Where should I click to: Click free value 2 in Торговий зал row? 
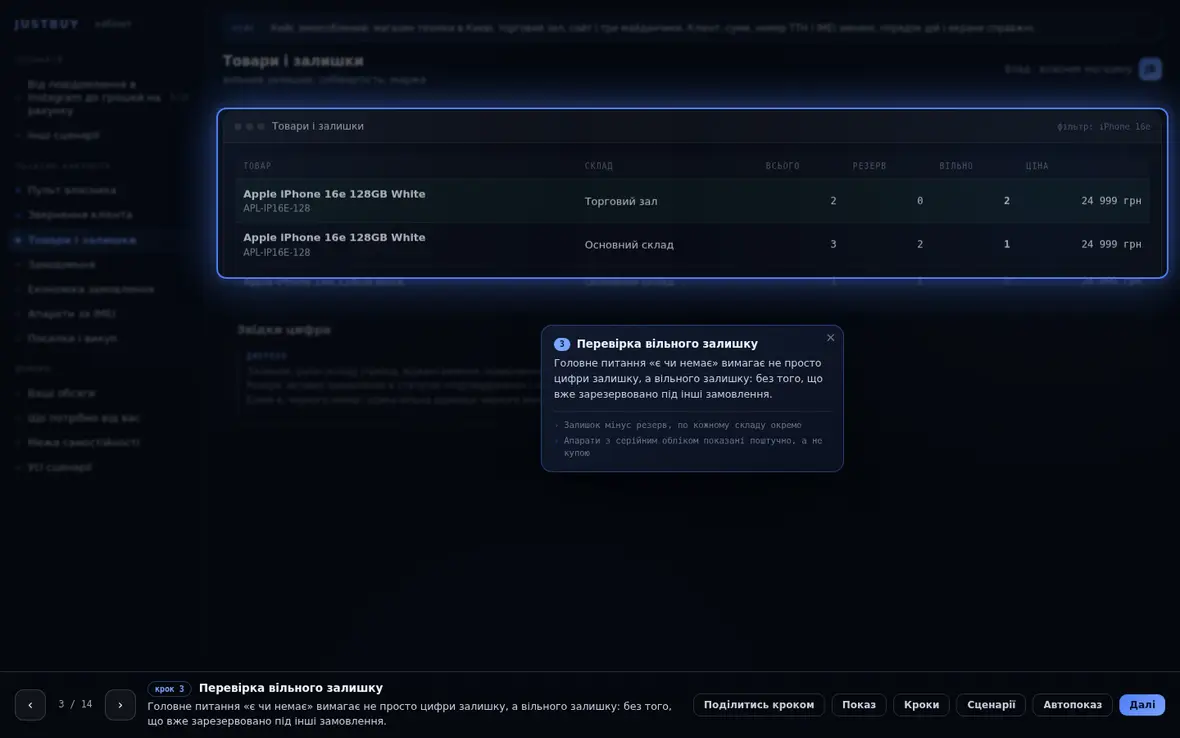[x=1006, y=201]
